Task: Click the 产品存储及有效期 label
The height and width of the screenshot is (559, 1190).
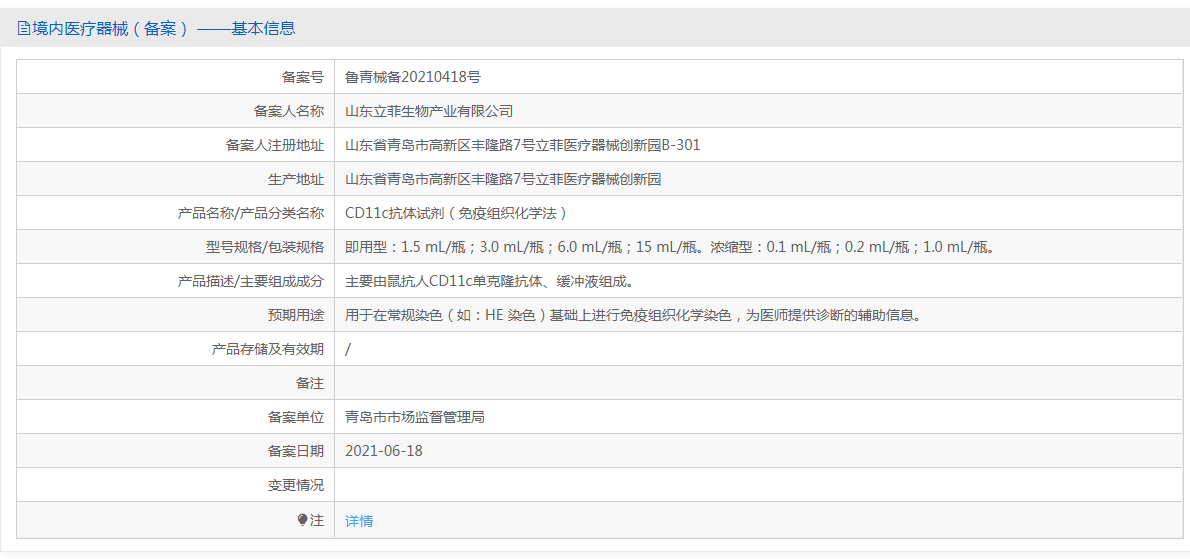Action: pos(268,349)
